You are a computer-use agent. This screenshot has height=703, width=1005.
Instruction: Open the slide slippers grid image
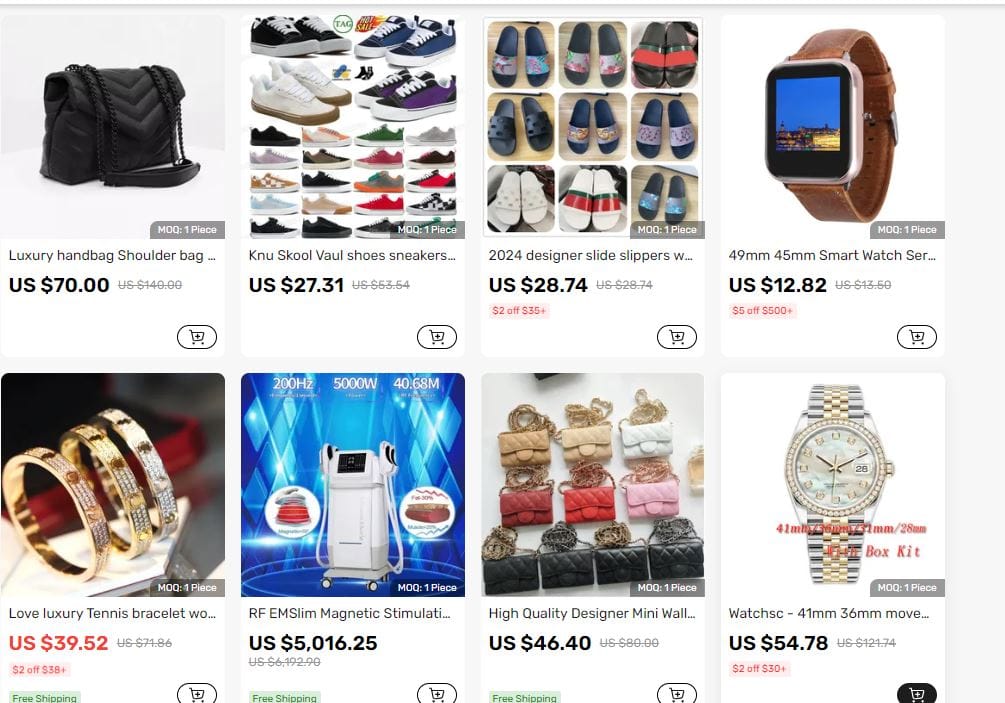[x=593, y=127]
